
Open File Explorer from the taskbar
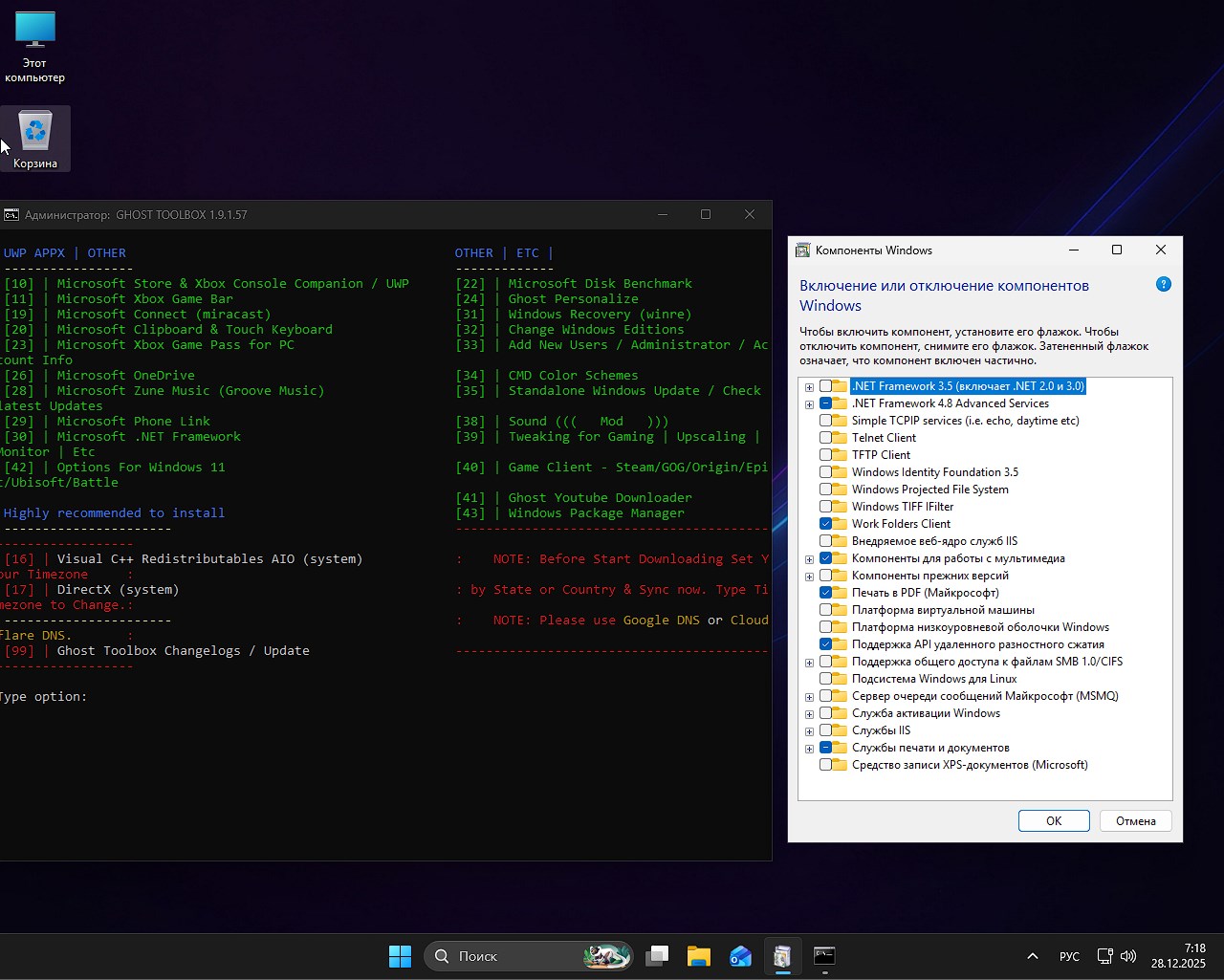click(x=698, y=955)
